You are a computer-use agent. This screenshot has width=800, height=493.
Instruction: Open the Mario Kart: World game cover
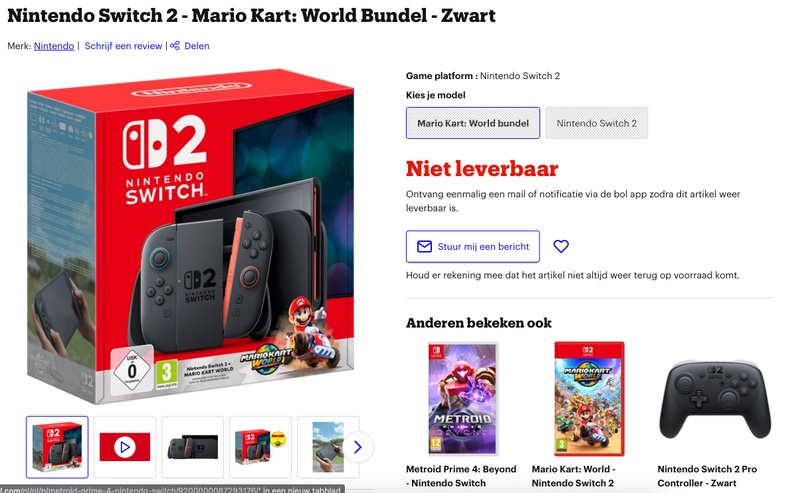(x=589, y=399)
